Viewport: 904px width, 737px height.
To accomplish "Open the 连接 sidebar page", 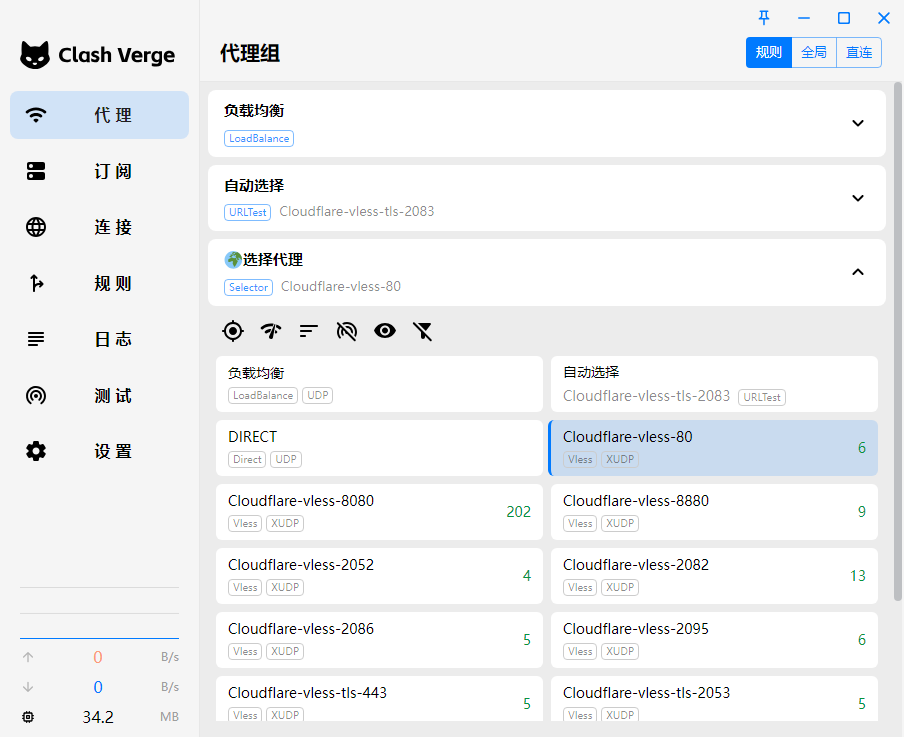I will 99,227.
